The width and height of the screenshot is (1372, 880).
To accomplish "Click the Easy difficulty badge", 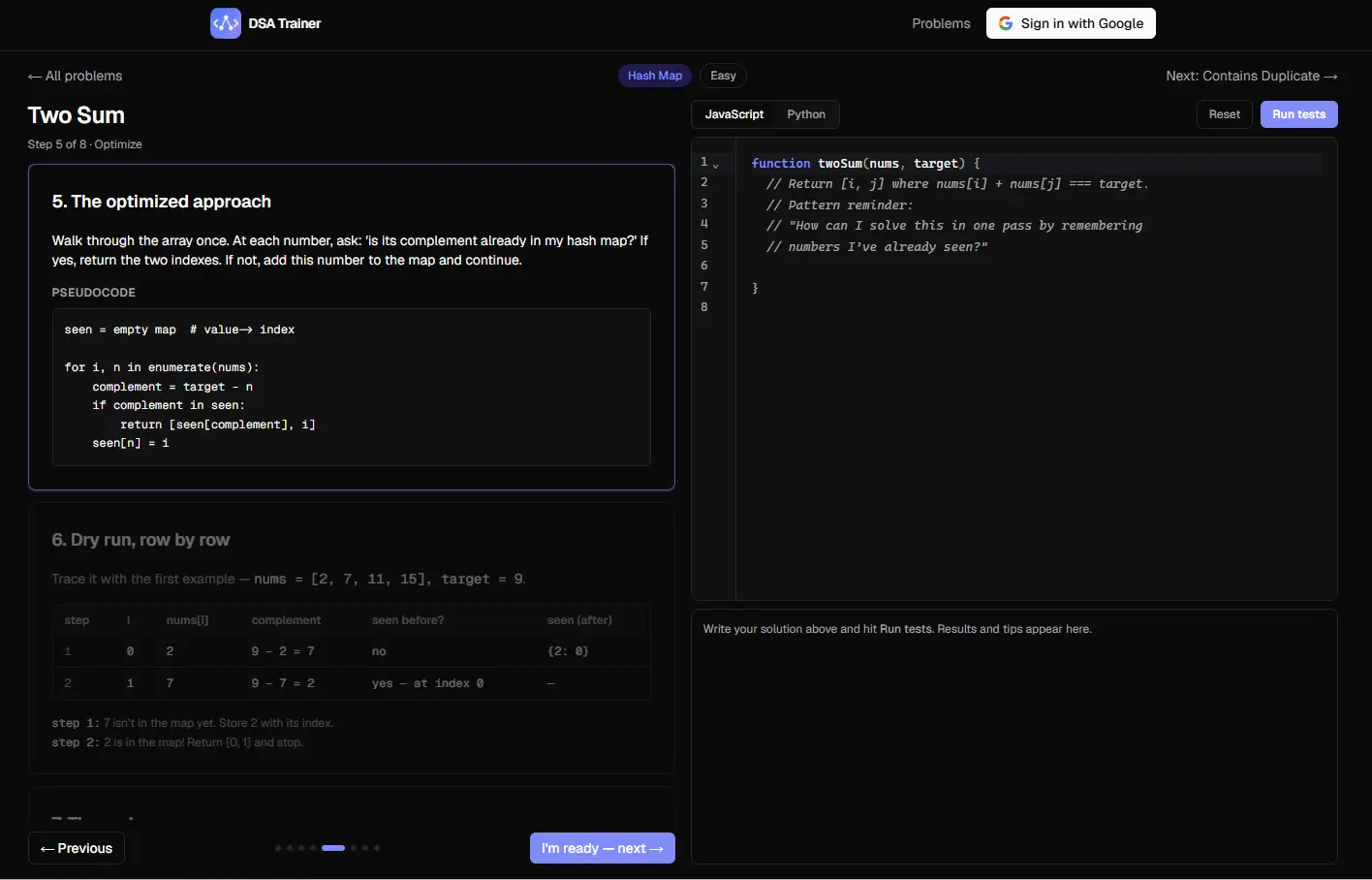I will coord(724,76).
